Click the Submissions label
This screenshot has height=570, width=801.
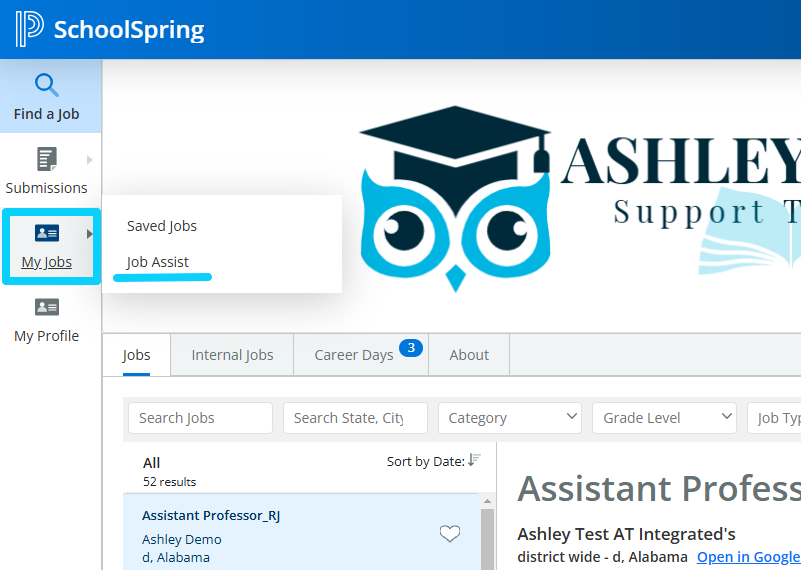pyautogui.click(x=46, y=188)
